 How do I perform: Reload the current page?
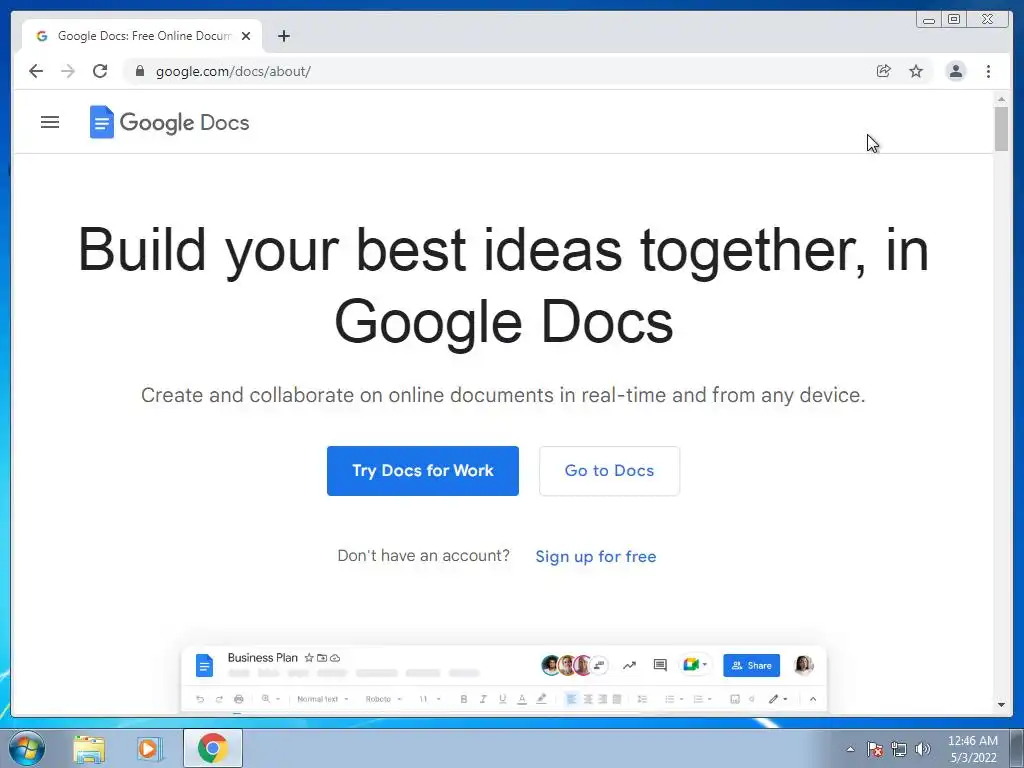coord(100,71)
